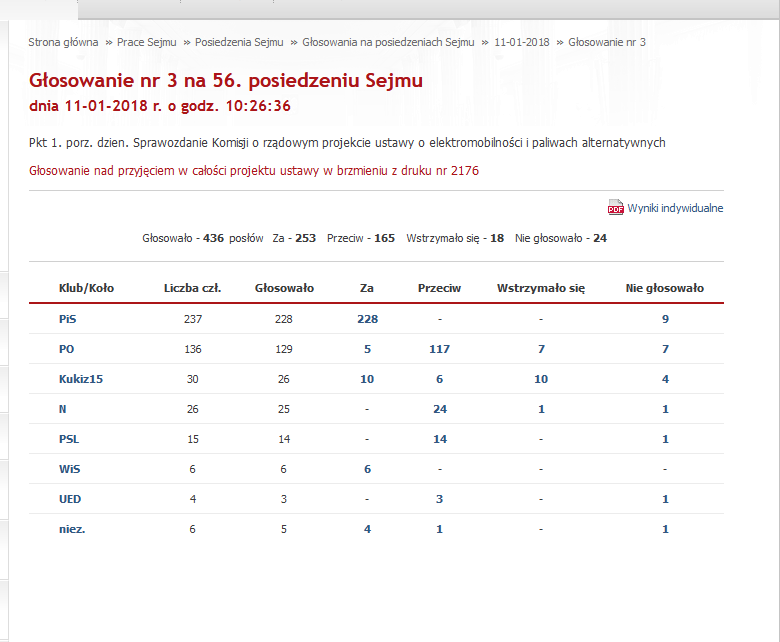Open the Kukiz15 club link
This screenshot has width=780, height=642.
coord(80,379)
